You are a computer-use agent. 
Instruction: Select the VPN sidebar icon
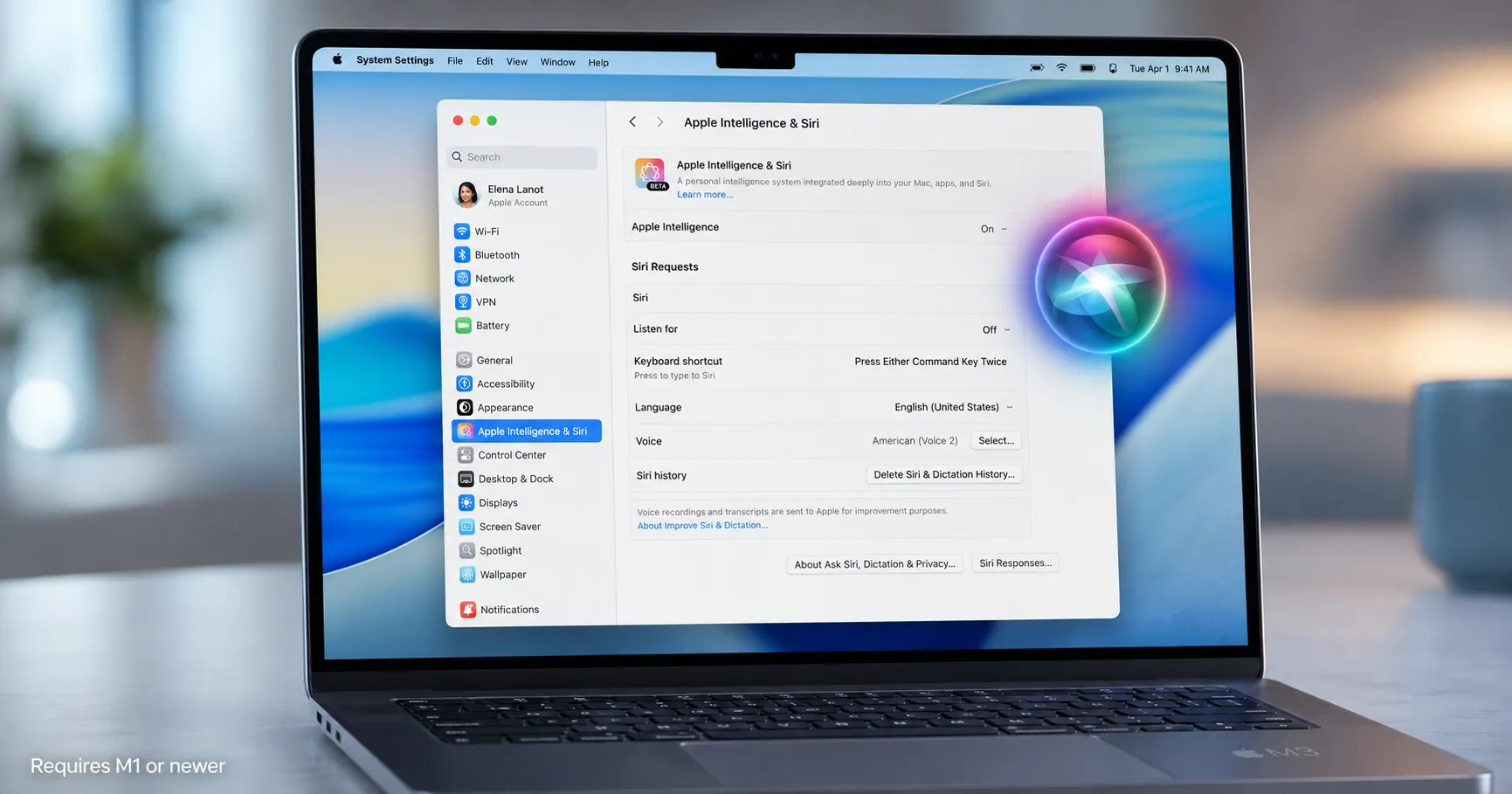[463, 302]
